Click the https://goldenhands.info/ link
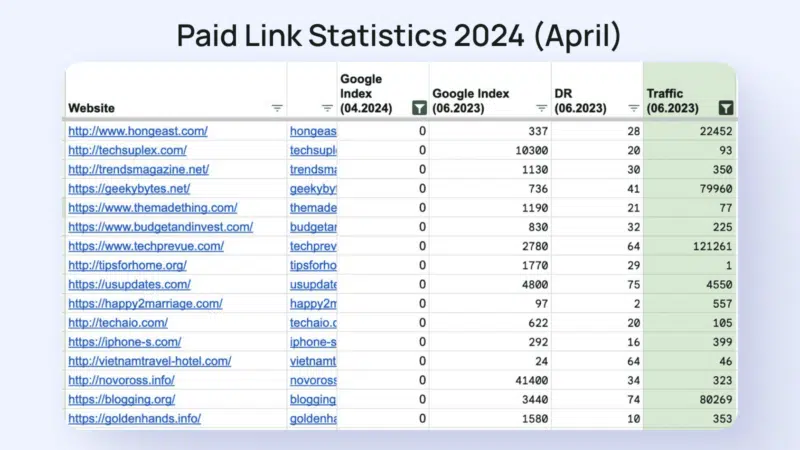 pos(135,418)
